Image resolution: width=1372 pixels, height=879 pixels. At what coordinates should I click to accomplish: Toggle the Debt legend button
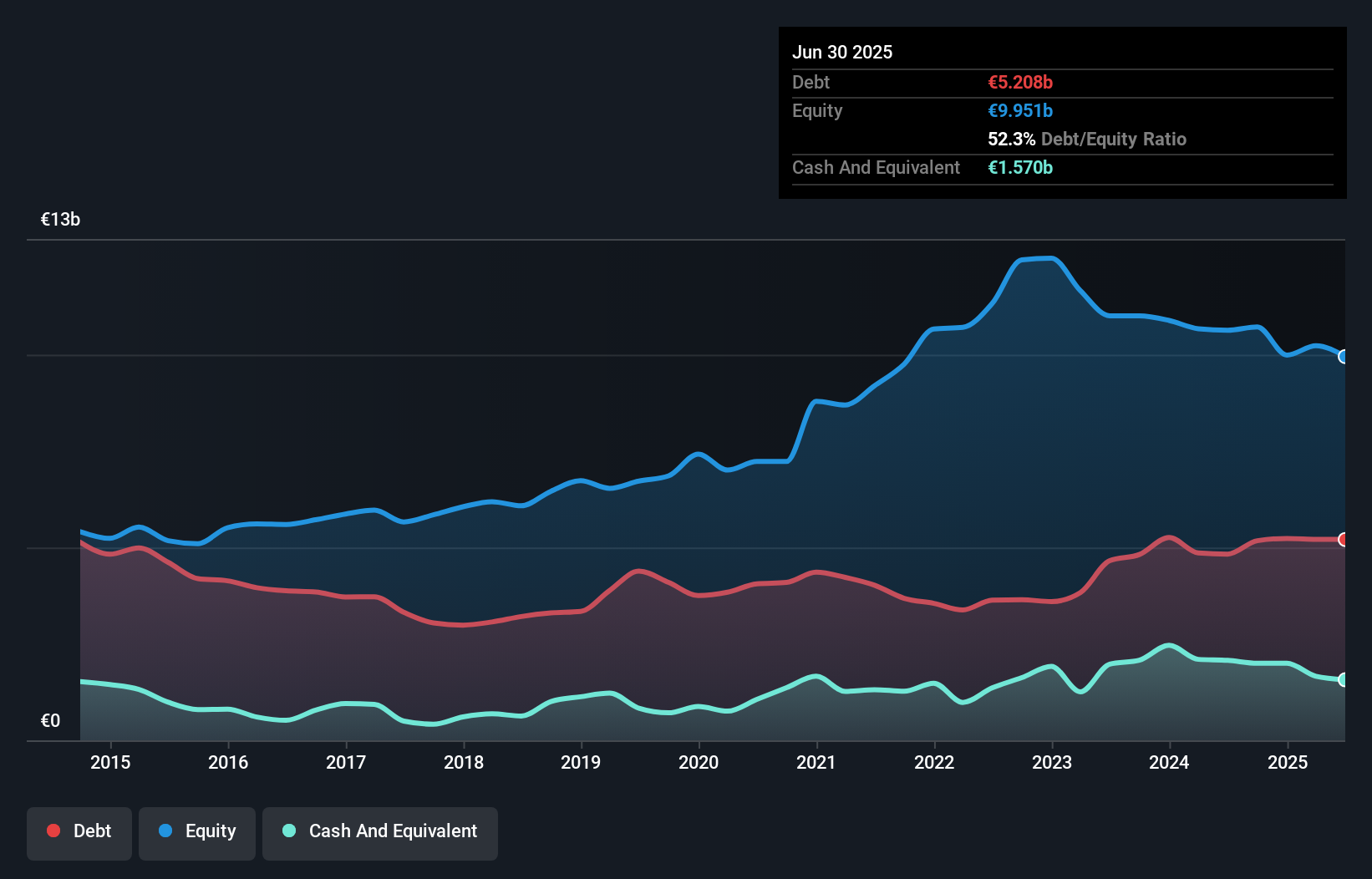click(x=79, y=832)
